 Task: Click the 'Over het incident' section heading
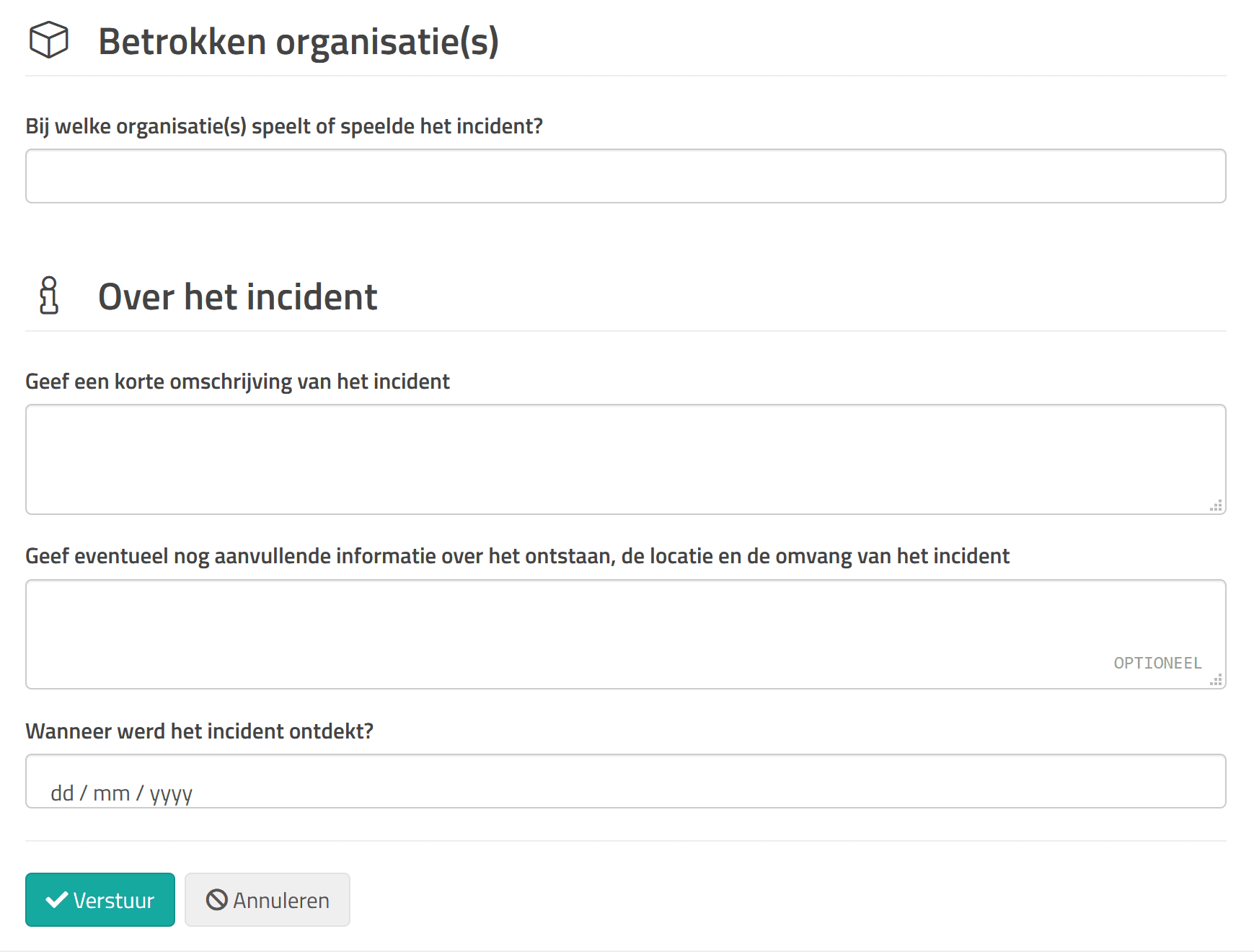[237, 296]
